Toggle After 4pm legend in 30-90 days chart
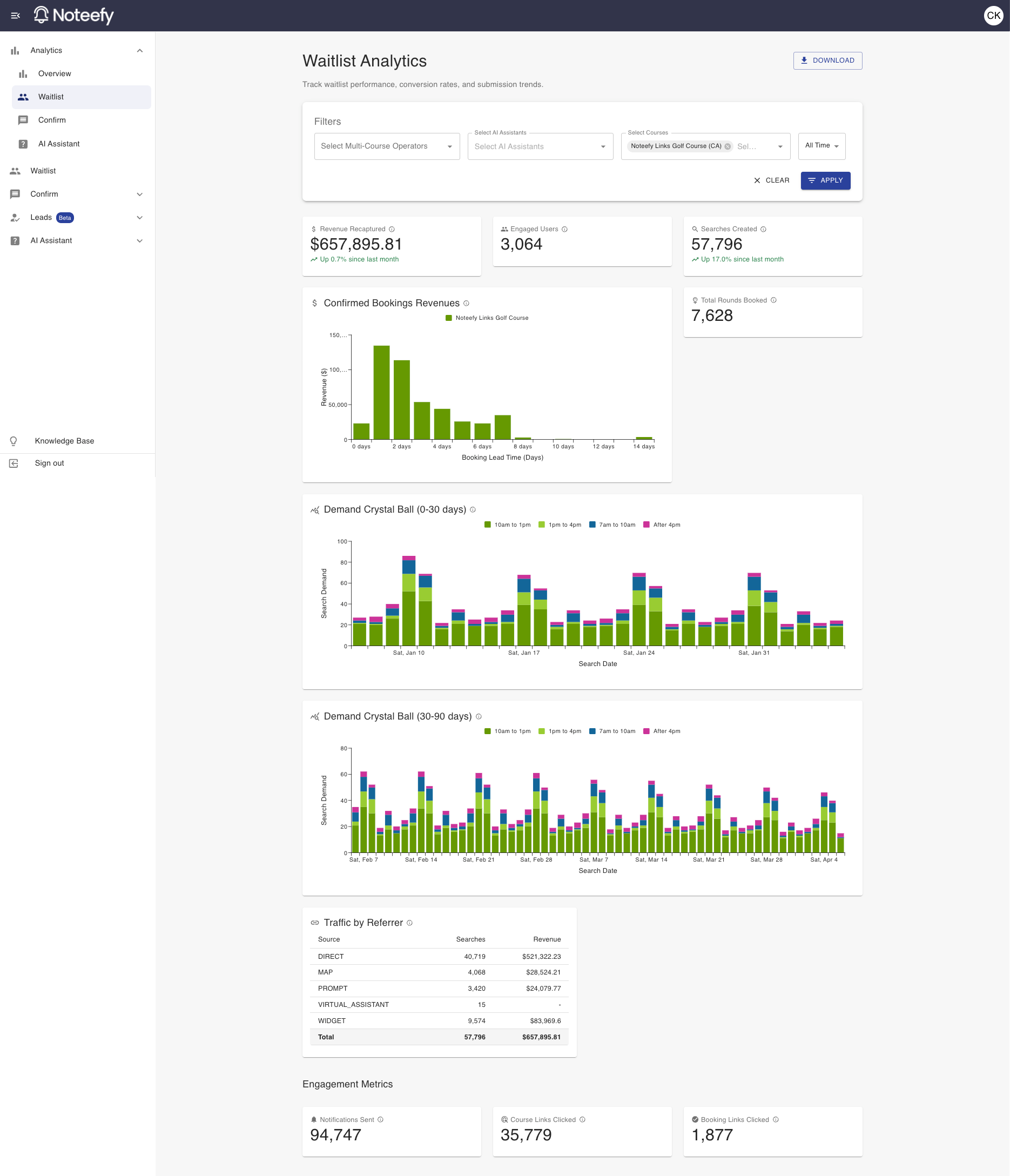This screenshot has height=1176, width=1010. (x=661, y=731)
